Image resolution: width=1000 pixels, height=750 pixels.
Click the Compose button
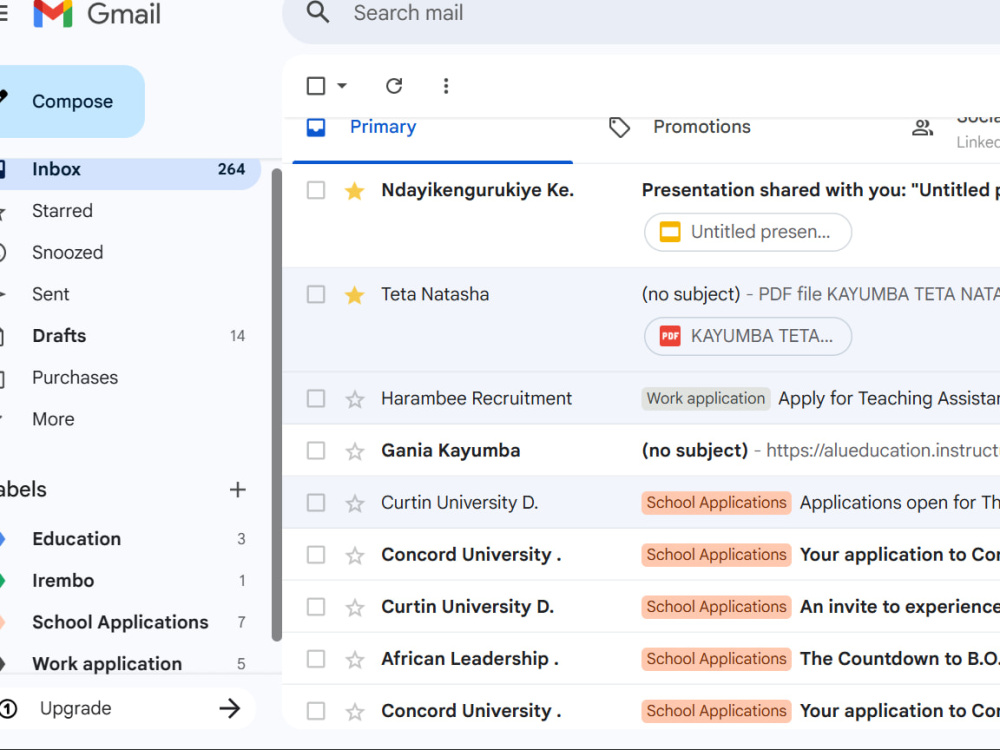click(71, 101)
